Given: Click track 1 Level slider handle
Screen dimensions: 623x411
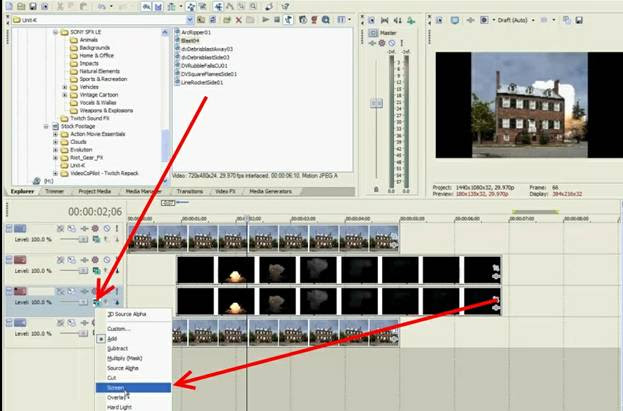Looking at the screenshot, I should (83, 239).
